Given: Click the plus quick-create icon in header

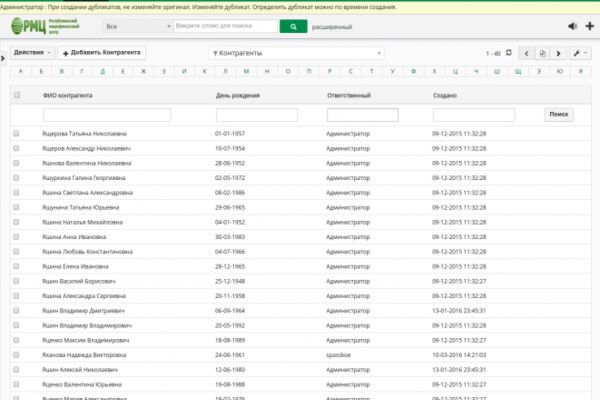Looking at the screenshot, I should click(x=590, y=26).
